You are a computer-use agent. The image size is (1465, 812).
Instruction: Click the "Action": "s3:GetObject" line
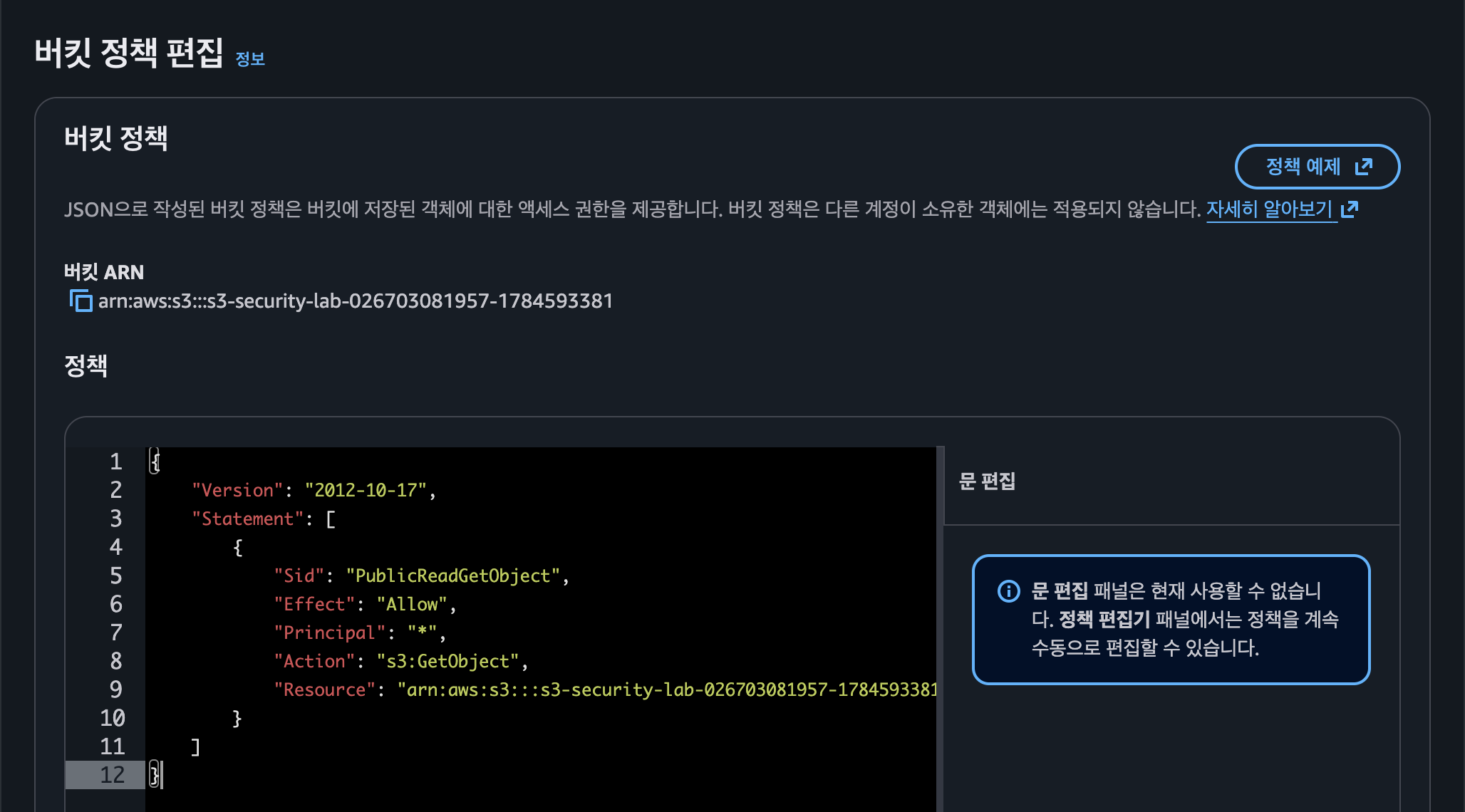point(401,661)
